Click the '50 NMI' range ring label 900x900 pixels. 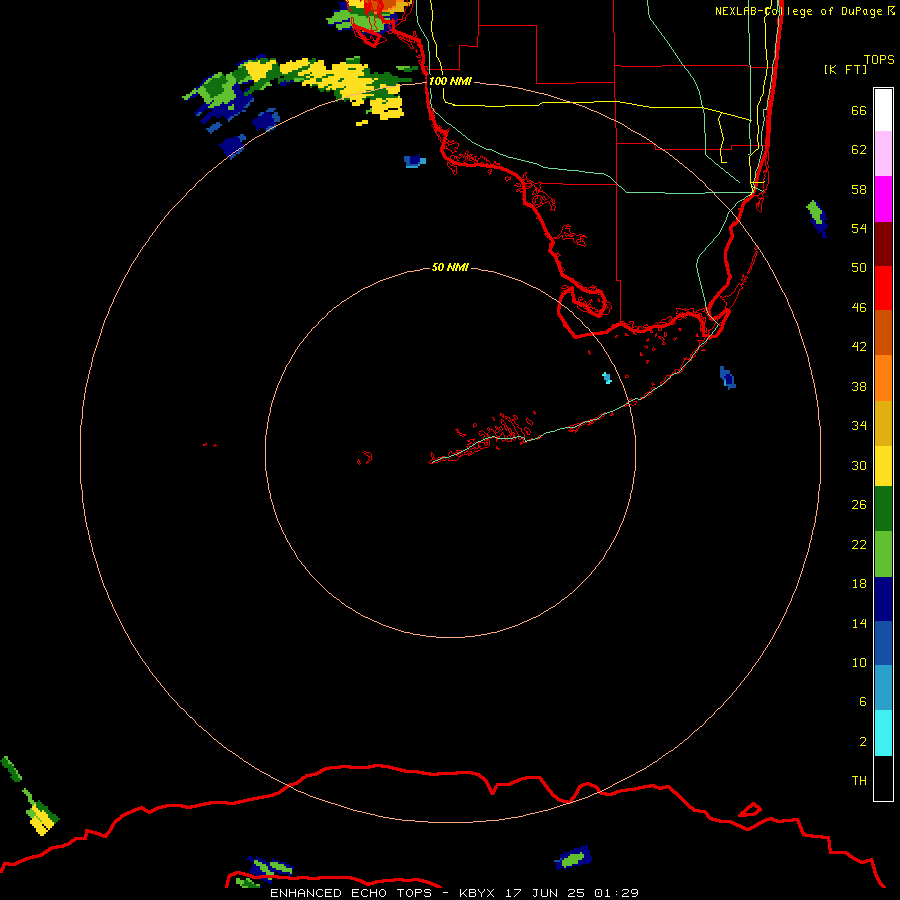(450, 267)
